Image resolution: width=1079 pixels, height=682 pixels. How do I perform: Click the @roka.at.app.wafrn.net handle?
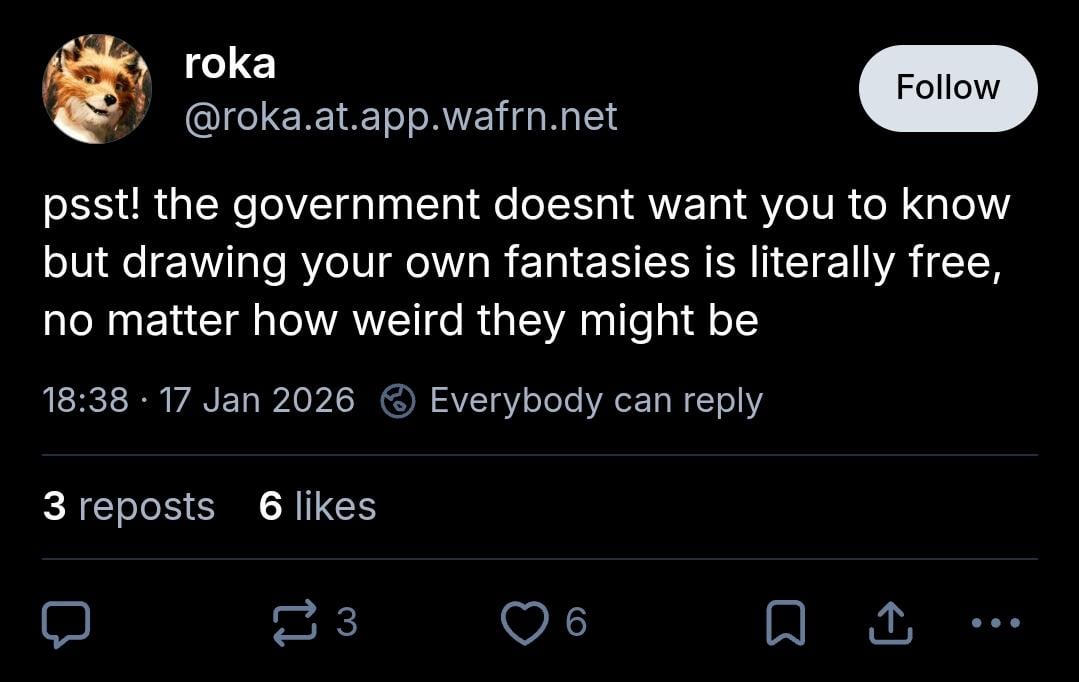point(401,116)
